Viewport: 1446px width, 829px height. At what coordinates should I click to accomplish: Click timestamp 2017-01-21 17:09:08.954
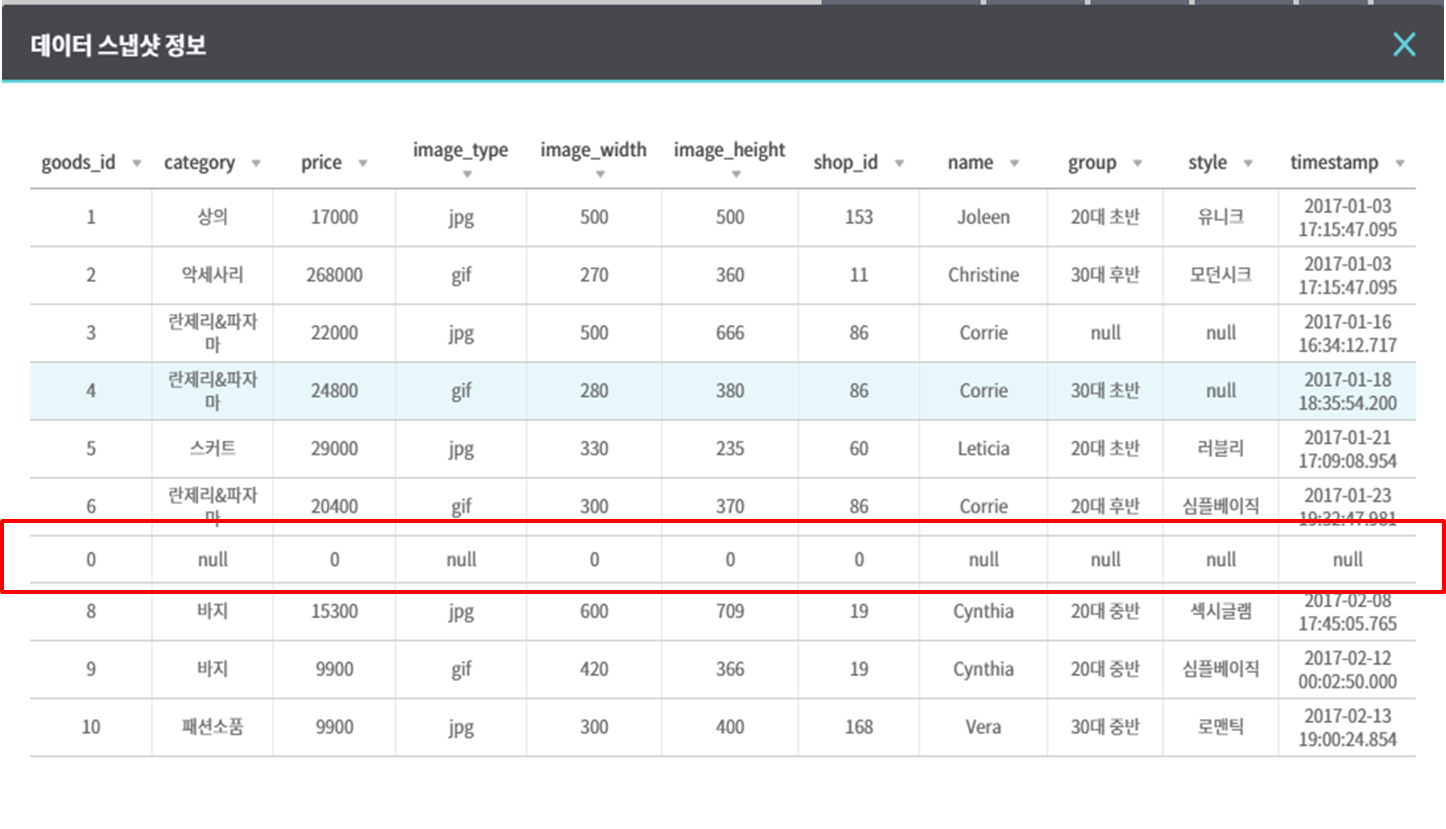tap(1347, 449)
